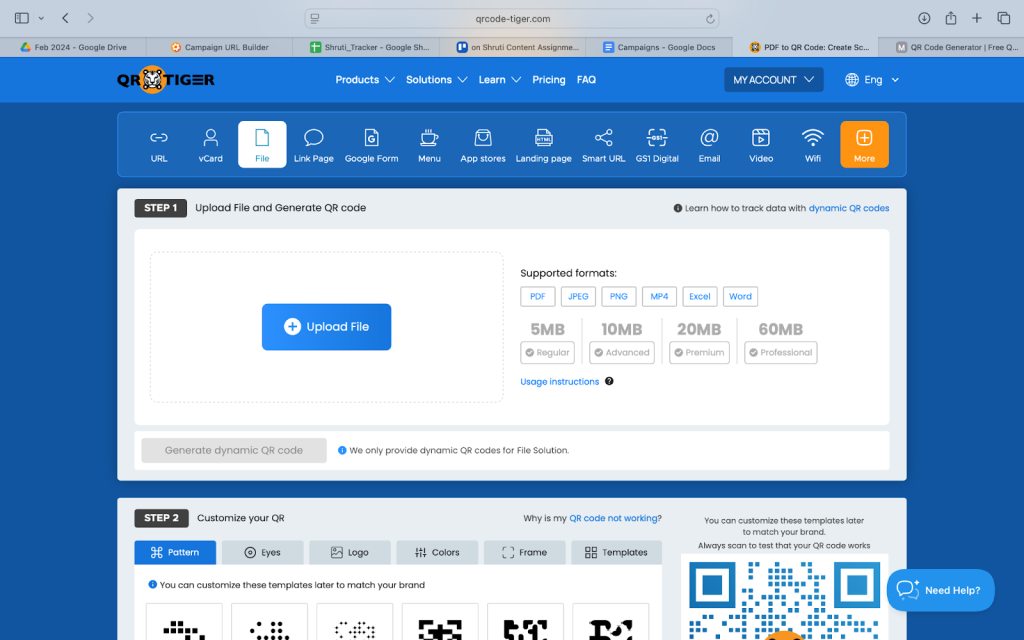Select the first QR pattern thumbnail

tap(184, 625)
